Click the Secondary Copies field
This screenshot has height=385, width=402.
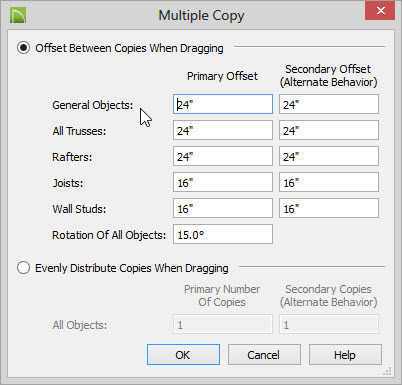329,324
